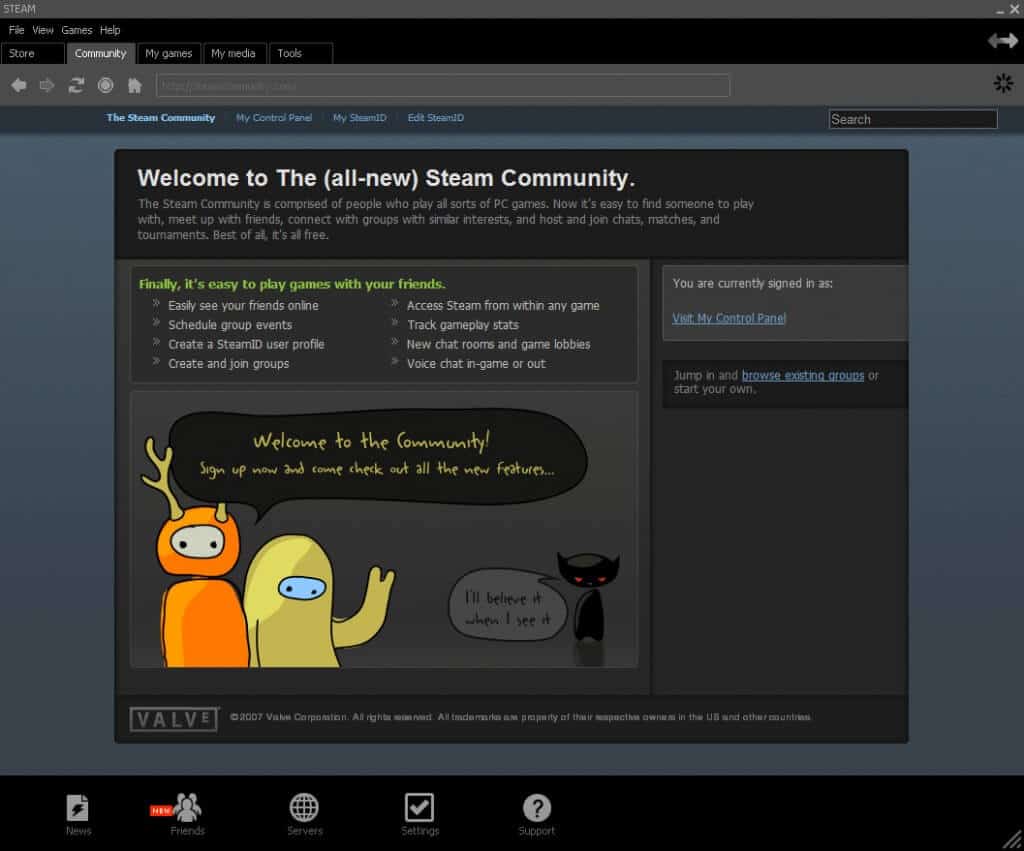Click 'Access Steam from within any game' text

(503, 306)
